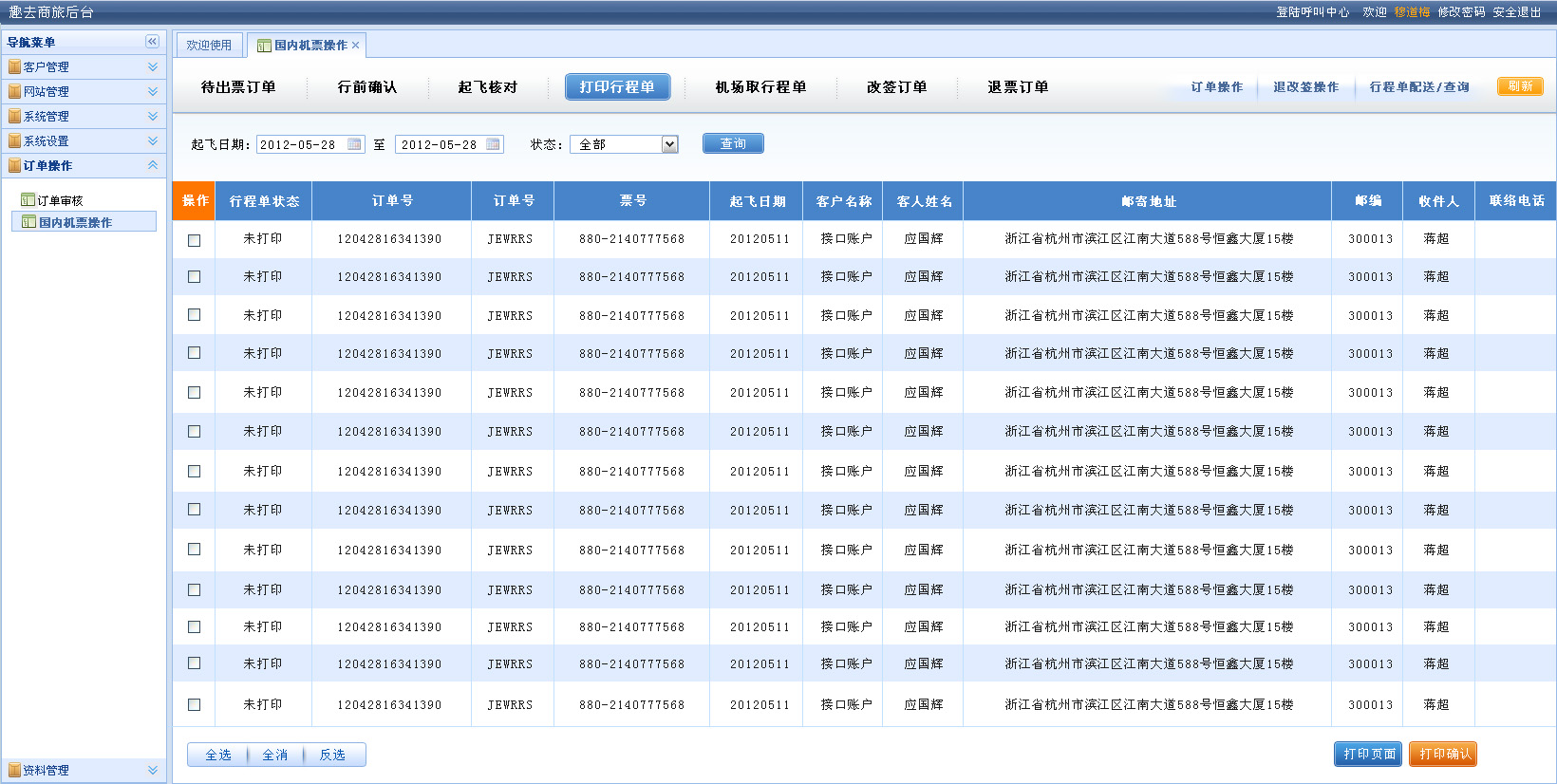Click the 打印页面 button
Image resolution: width=1557 pixels, height=784 pixels.
[1368, 755]
